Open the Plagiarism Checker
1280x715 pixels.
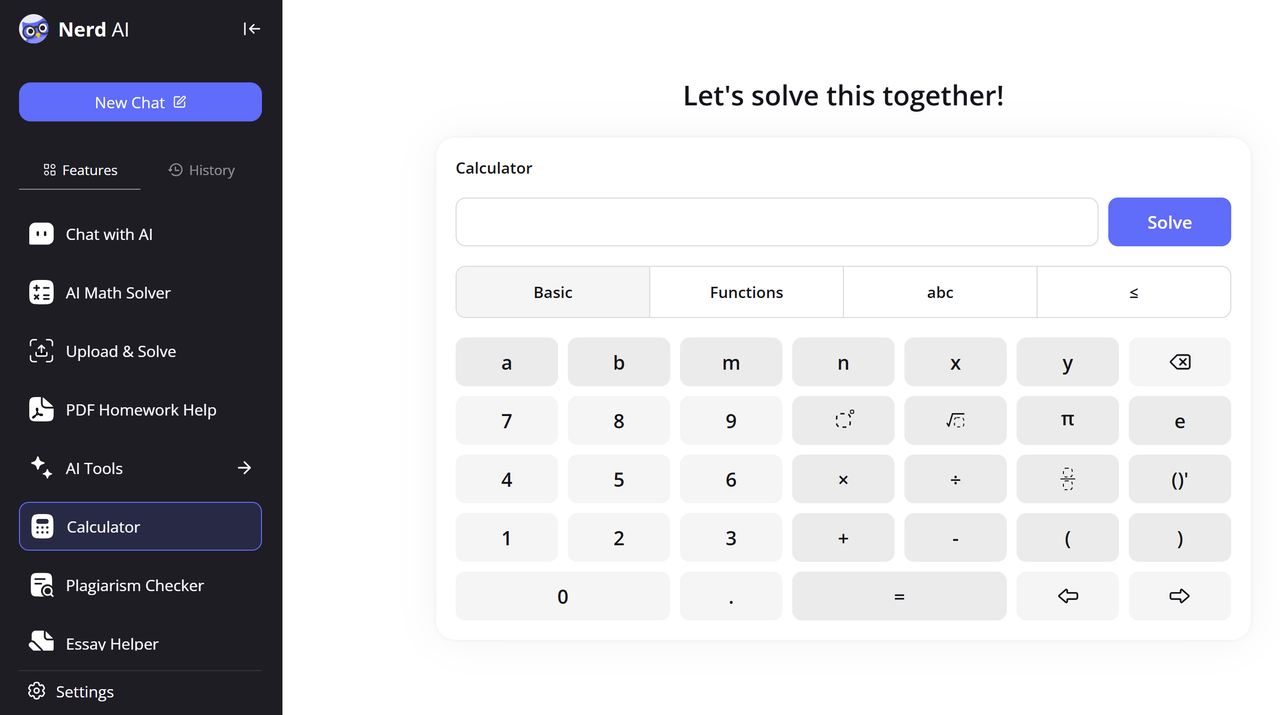[x=134, y=585]
